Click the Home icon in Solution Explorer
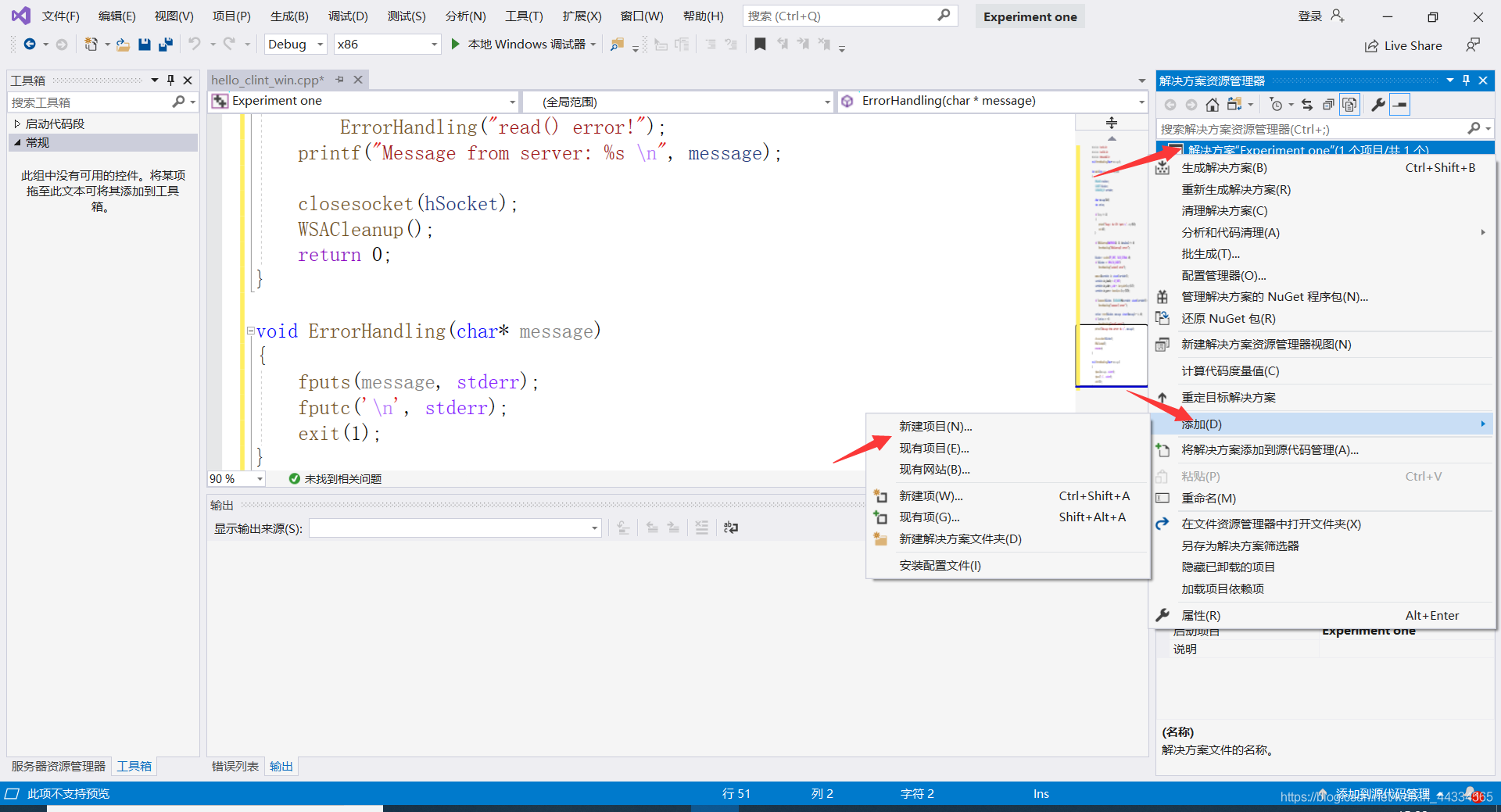This screenshot has height=812, width=1501. pyautogui.click(x=1212, y=105)
